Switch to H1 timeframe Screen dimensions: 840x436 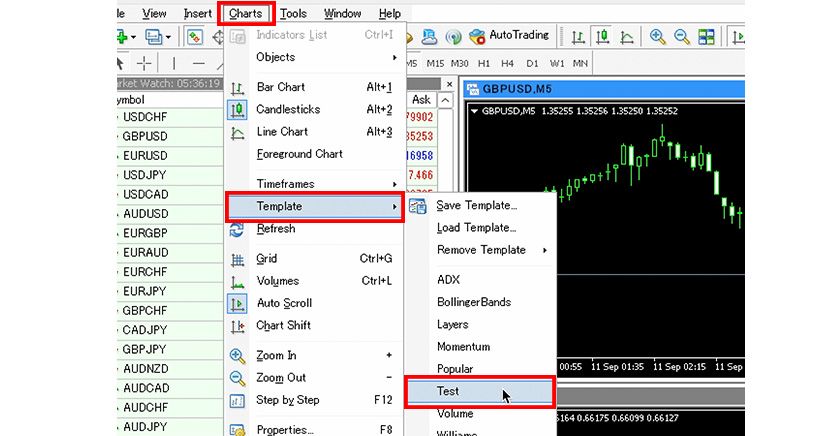(x=484, y=63)
